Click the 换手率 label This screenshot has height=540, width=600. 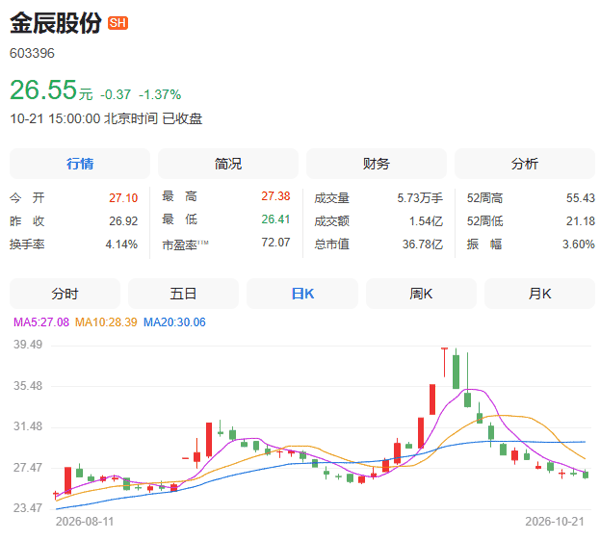click(27, 244)
